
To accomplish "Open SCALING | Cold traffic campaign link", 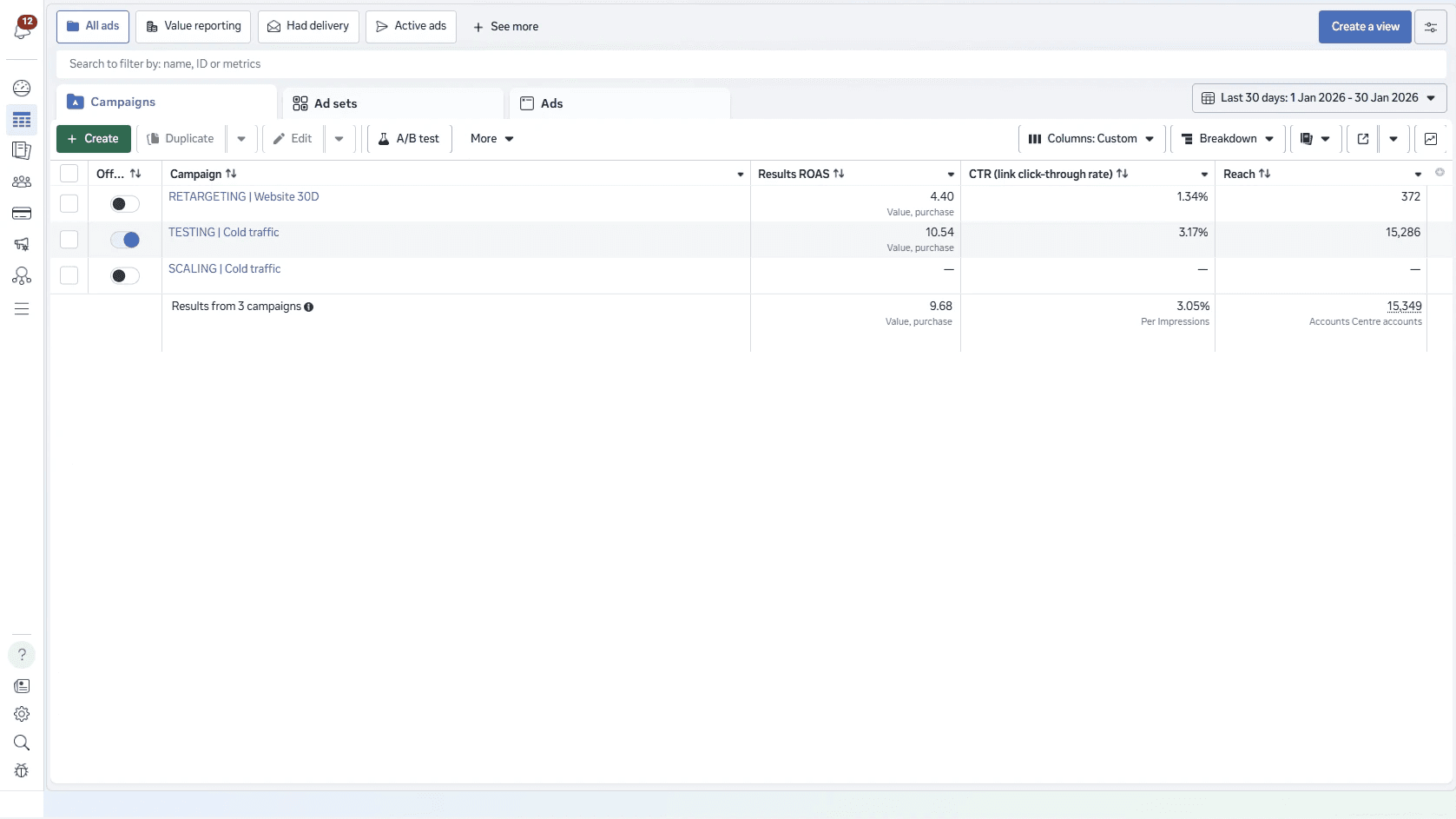I will [225, 269].
